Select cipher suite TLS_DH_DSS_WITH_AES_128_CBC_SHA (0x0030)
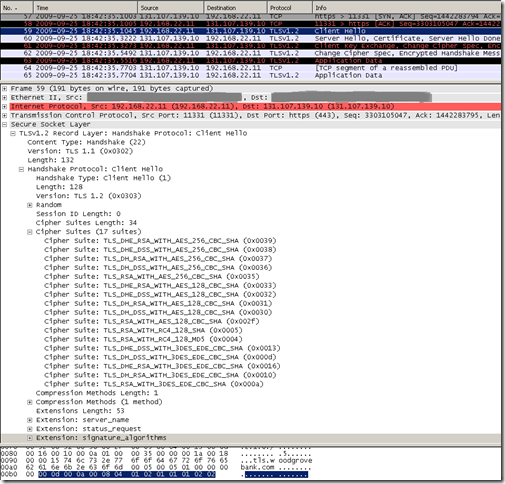 158,313
